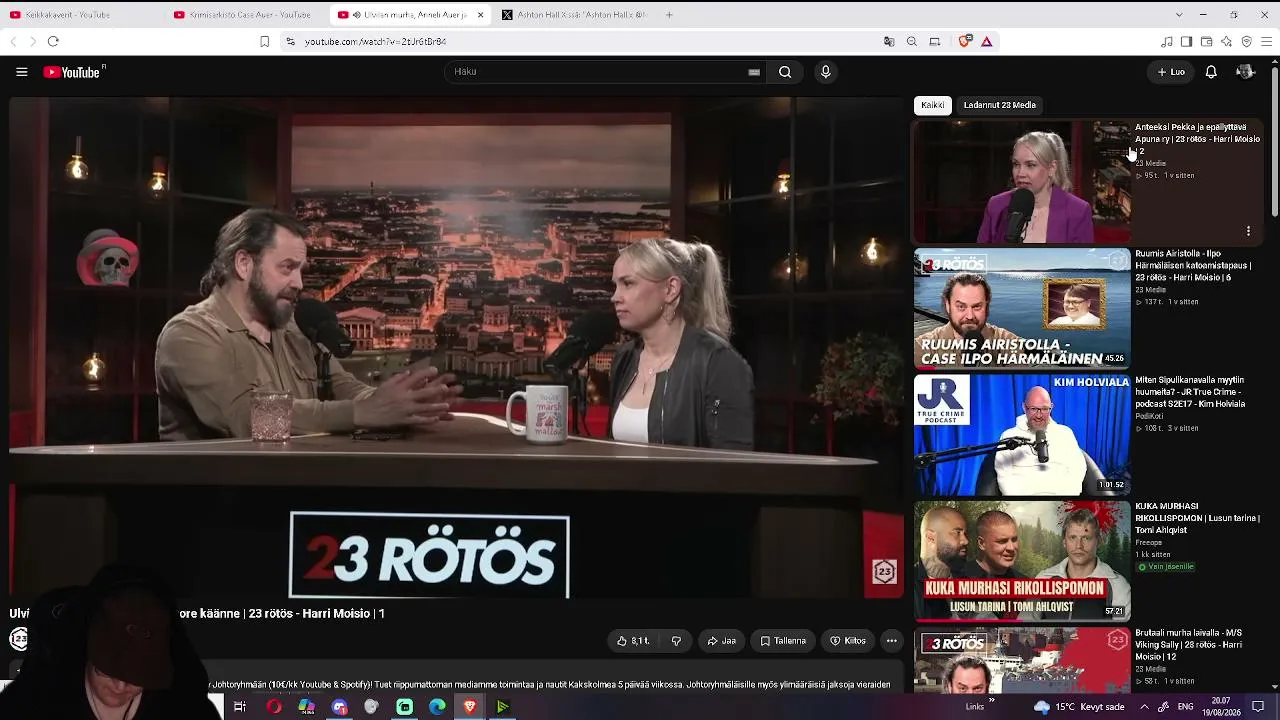1280x720 pixels.
Task: Open the Brave VPN shield icon
Action: 1246,41
